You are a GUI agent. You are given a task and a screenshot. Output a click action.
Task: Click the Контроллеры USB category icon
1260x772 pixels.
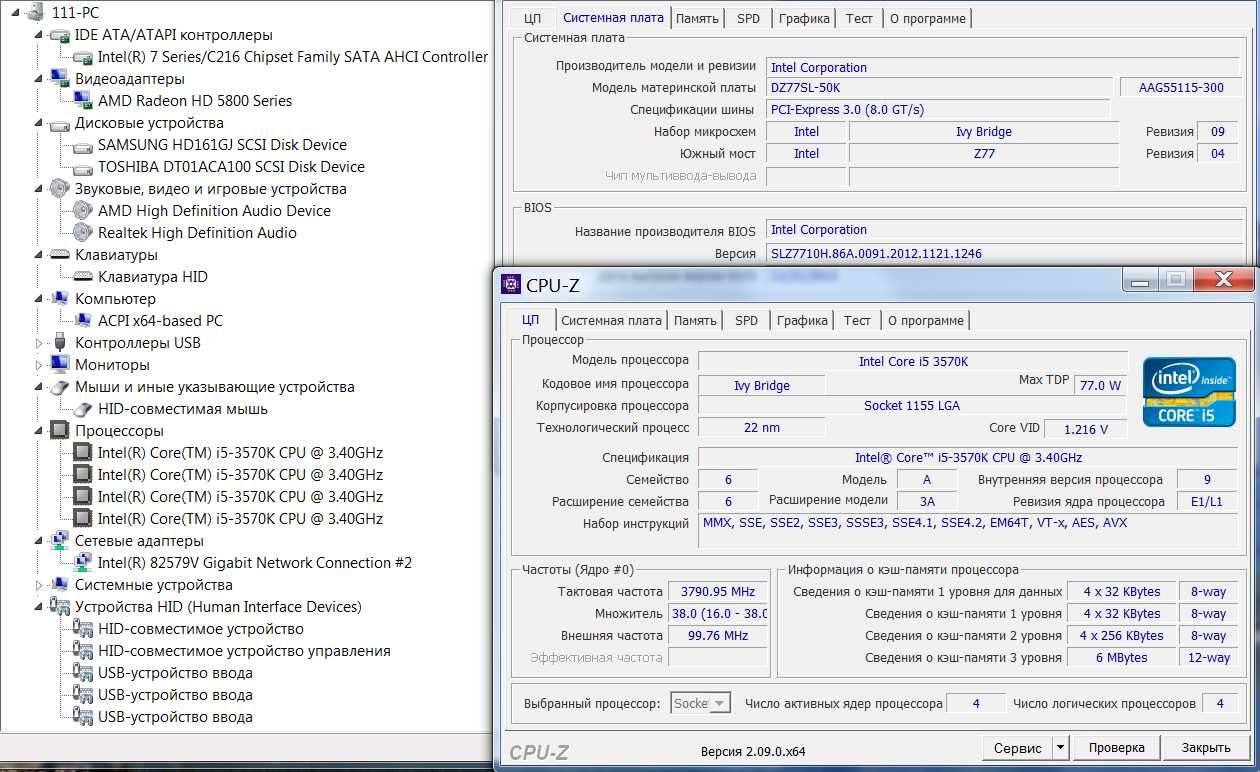(x=58, y=342)
